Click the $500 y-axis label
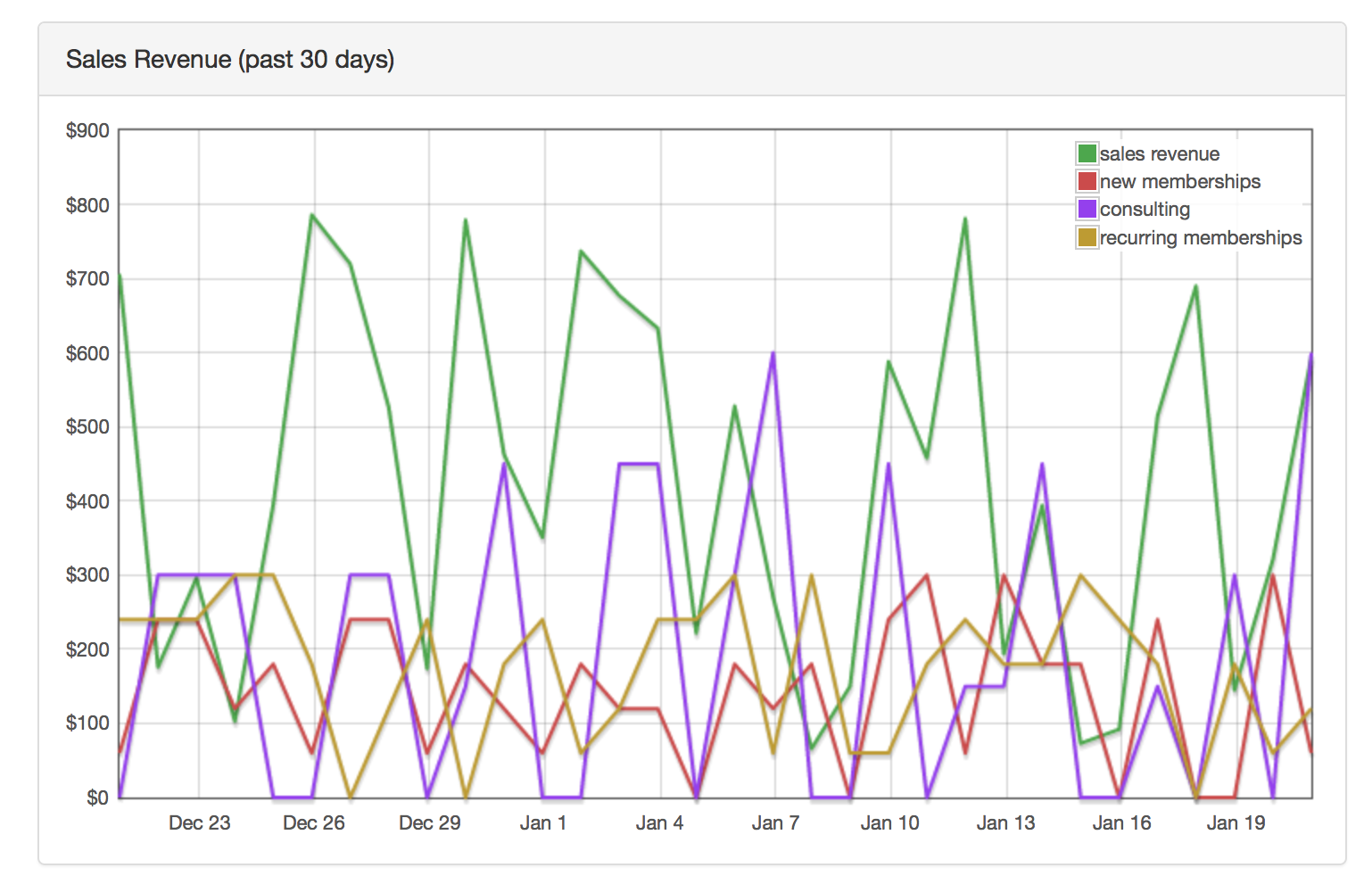Screen dimensions: 1372x876 [87, 426]
